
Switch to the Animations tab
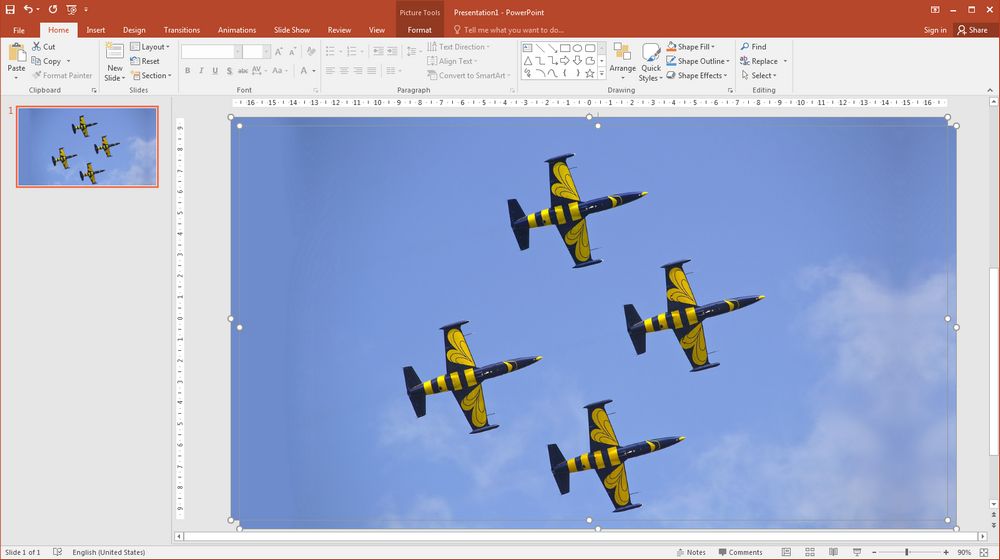coord(237,30)
